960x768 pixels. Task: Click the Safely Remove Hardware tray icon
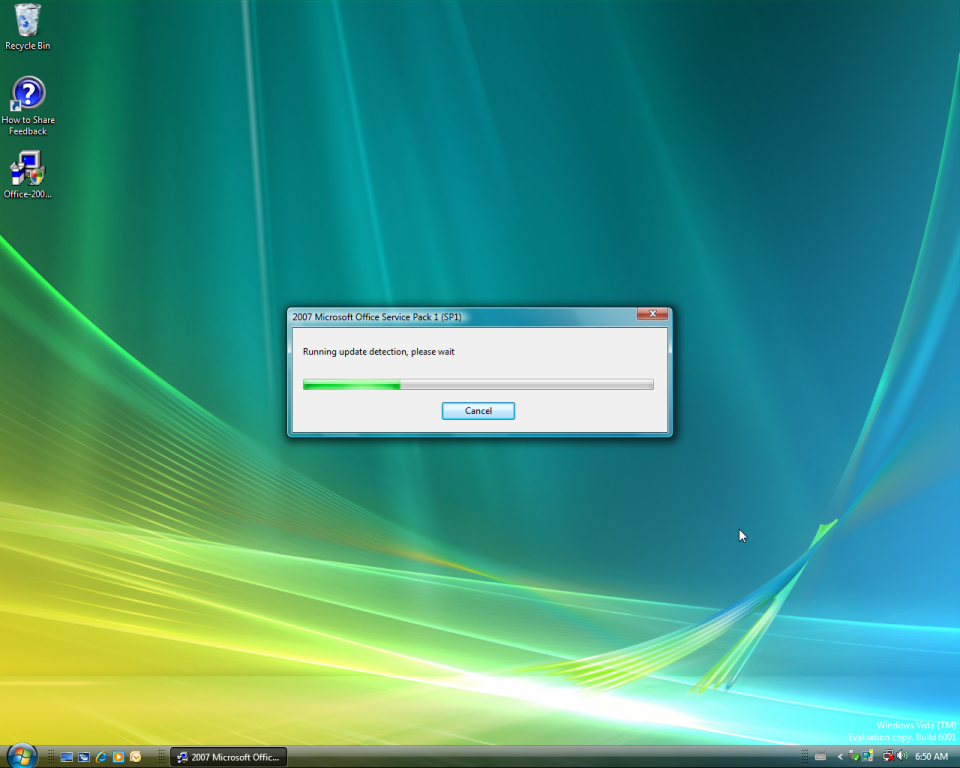[x=854, y=757]
